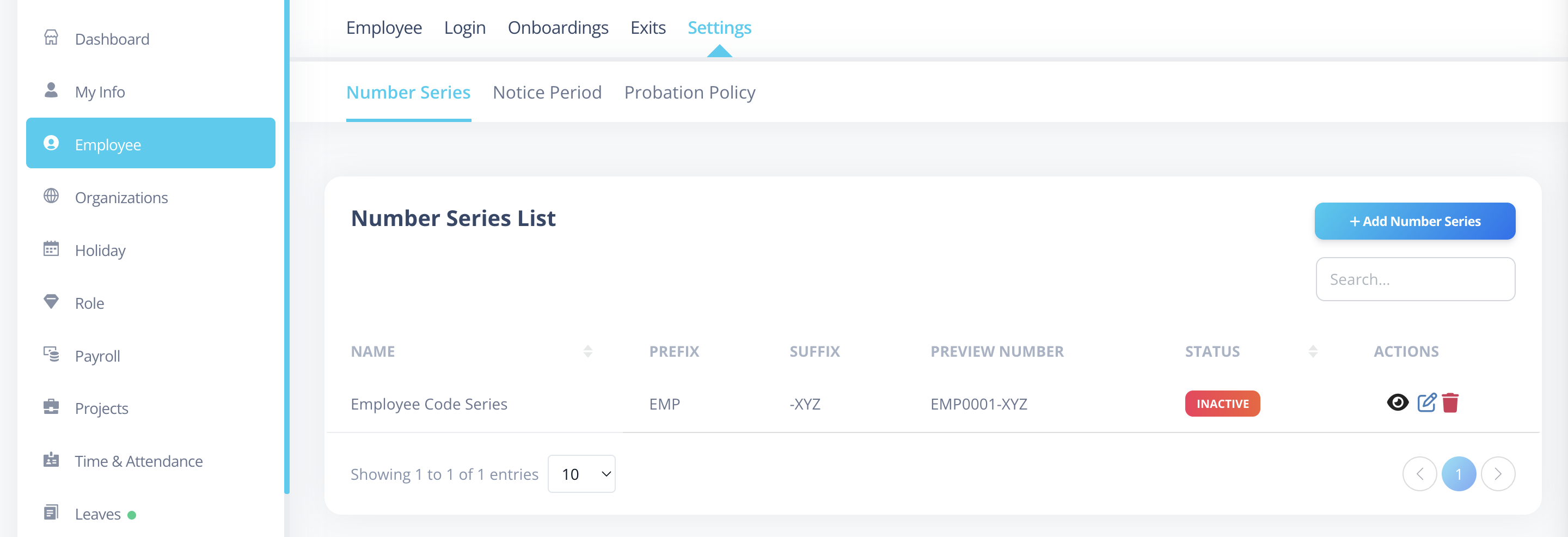Switch to Notice Period sub-tab
This screenshot has width=1568, height=537.
547,93
